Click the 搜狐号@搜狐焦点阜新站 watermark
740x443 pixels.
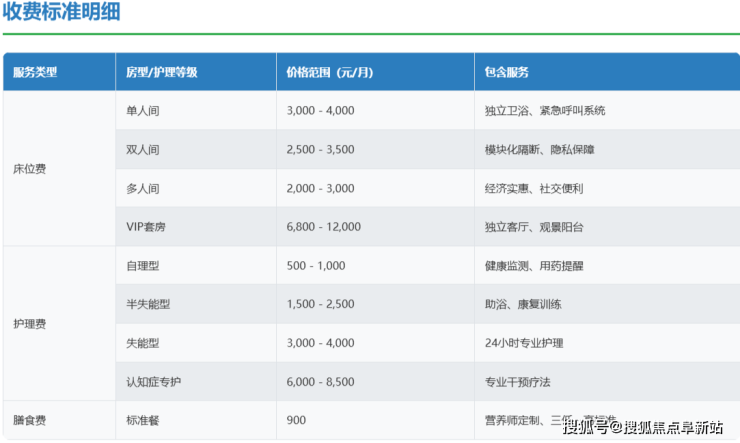click(x=642, y=428)
